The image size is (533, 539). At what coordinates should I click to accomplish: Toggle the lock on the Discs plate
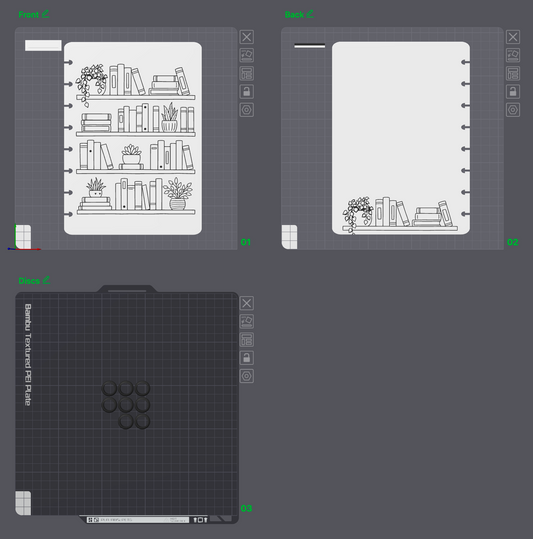click(246, 358)
